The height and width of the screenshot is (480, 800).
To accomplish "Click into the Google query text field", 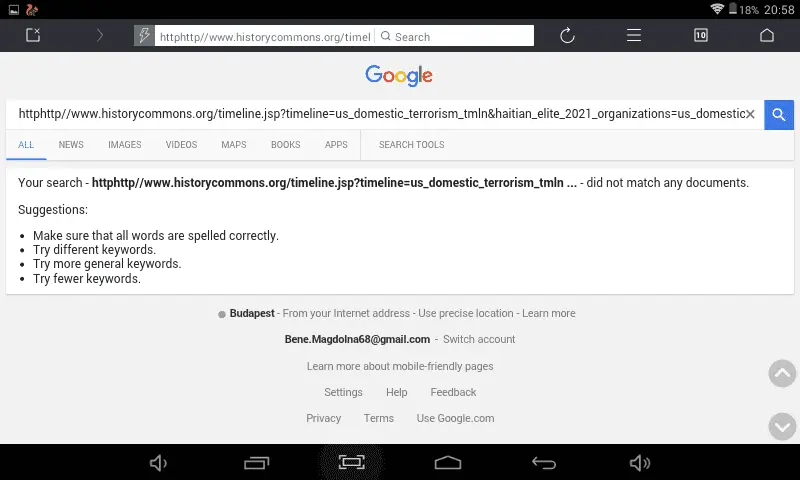I will 381,114.
